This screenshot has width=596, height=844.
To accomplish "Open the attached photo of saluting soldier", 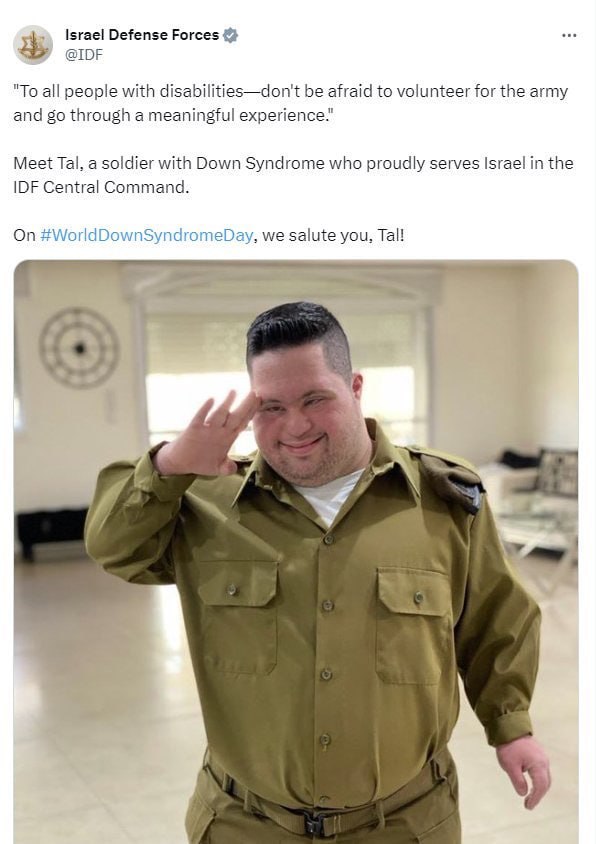I will 296,552.
